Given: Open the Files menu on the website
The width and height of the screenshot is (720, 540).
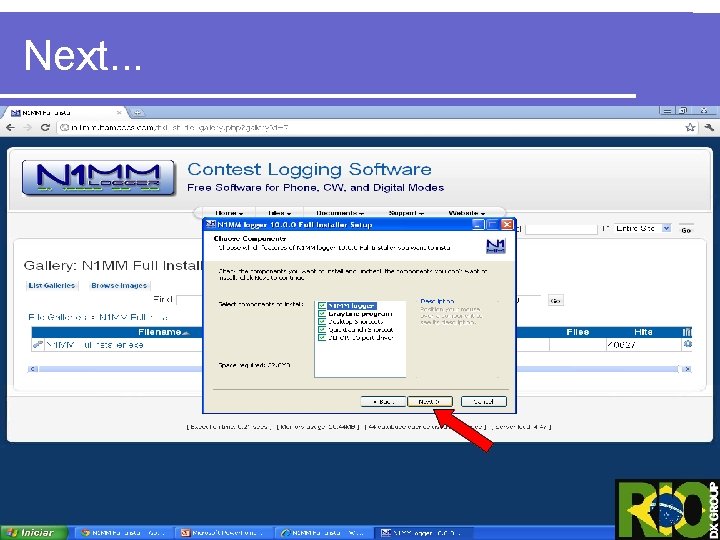Looking at the screenshot, I should 279,213.
